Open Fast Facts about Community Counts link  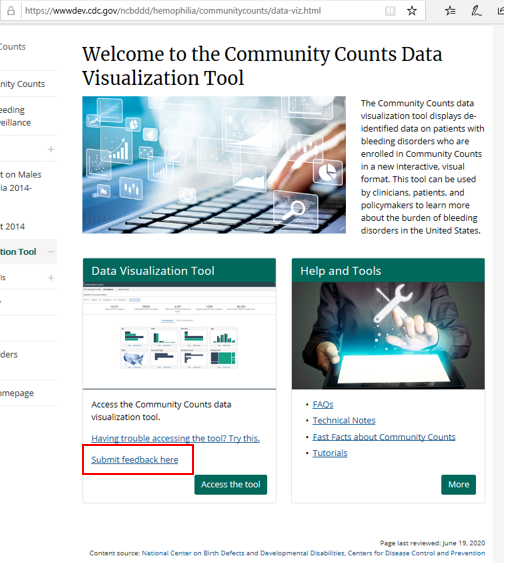384,437
